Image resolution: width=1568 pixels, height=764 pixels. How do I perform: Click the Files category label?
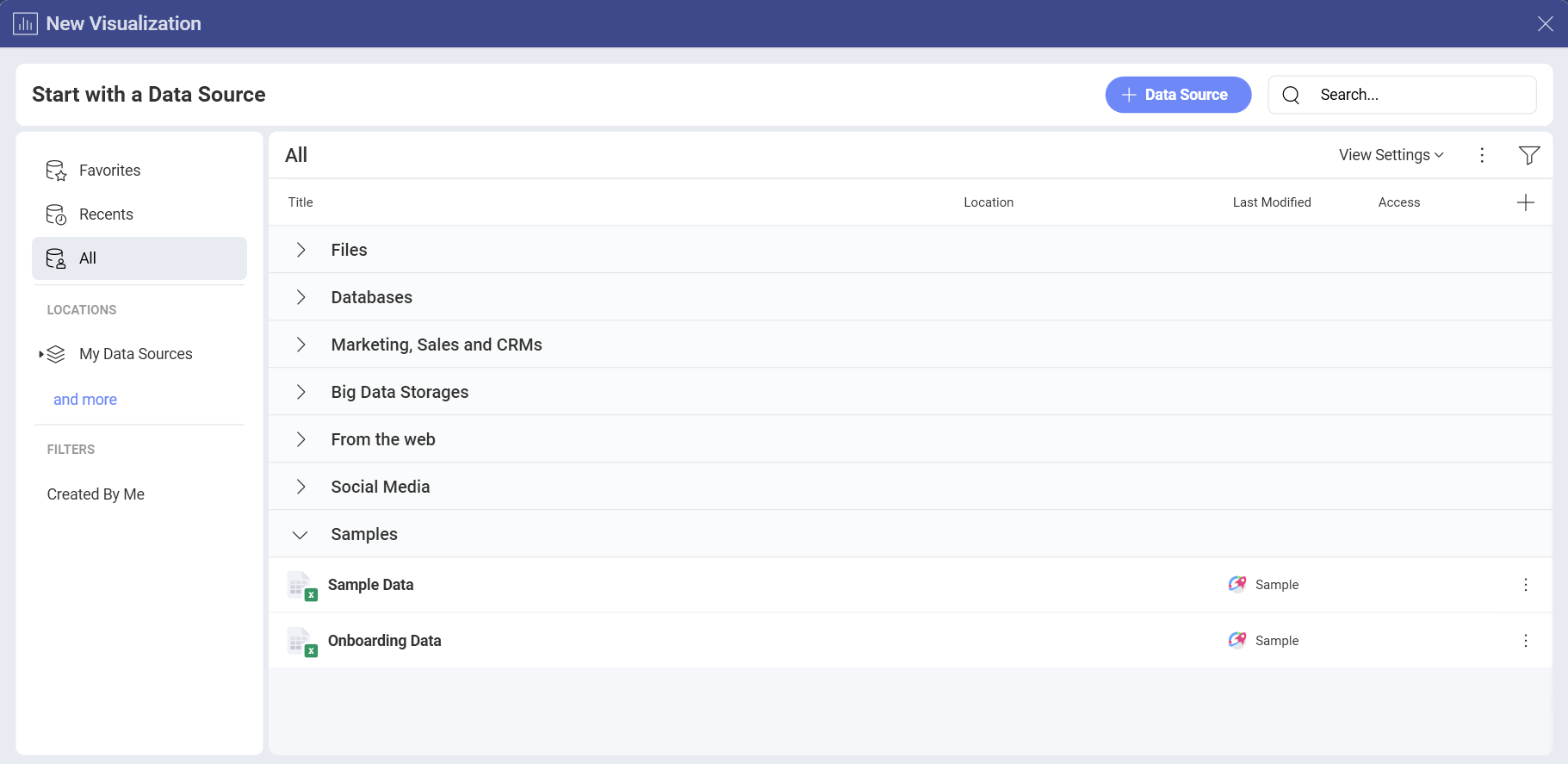[x=349, y=250]
